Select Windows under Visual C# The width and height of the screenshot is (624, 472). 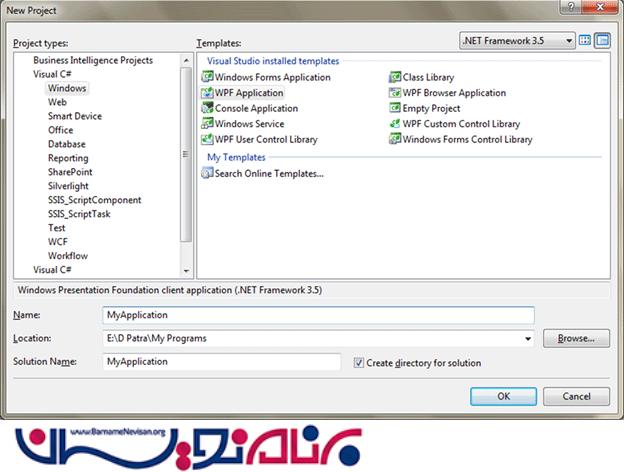tap(67, 88)
